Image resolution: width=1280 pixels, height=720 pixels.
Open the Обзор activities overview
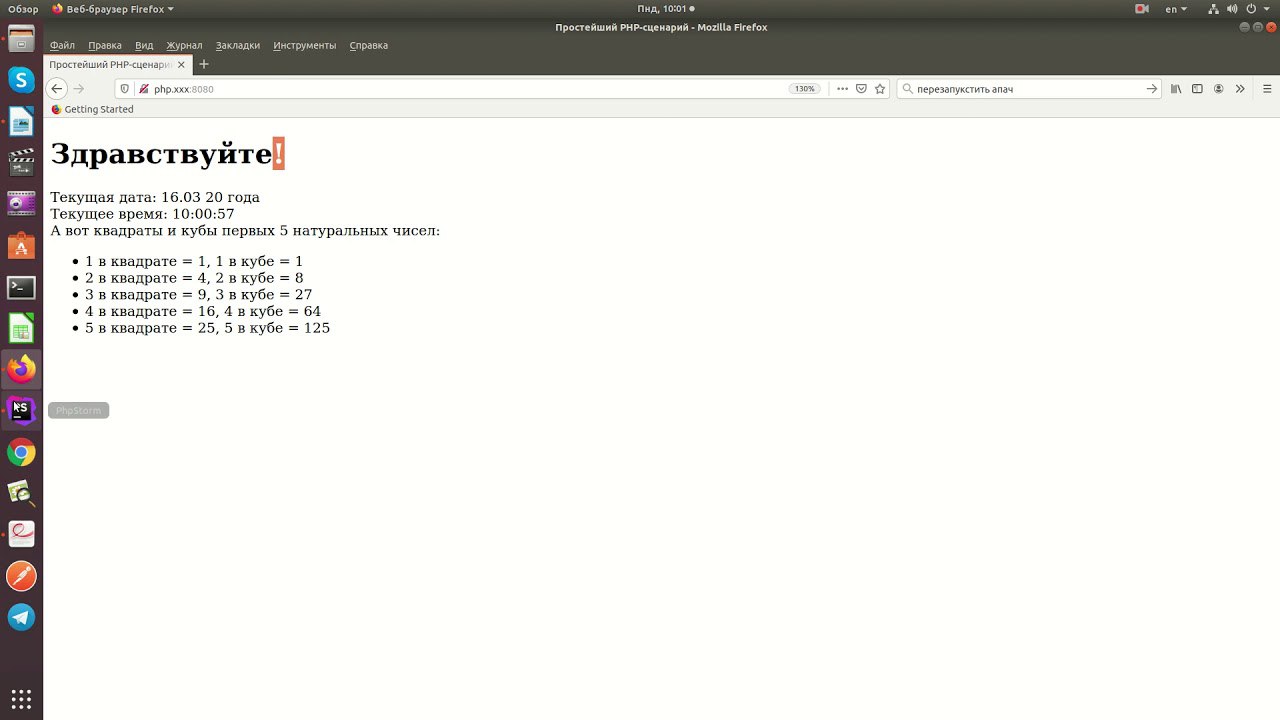[23, 9]
